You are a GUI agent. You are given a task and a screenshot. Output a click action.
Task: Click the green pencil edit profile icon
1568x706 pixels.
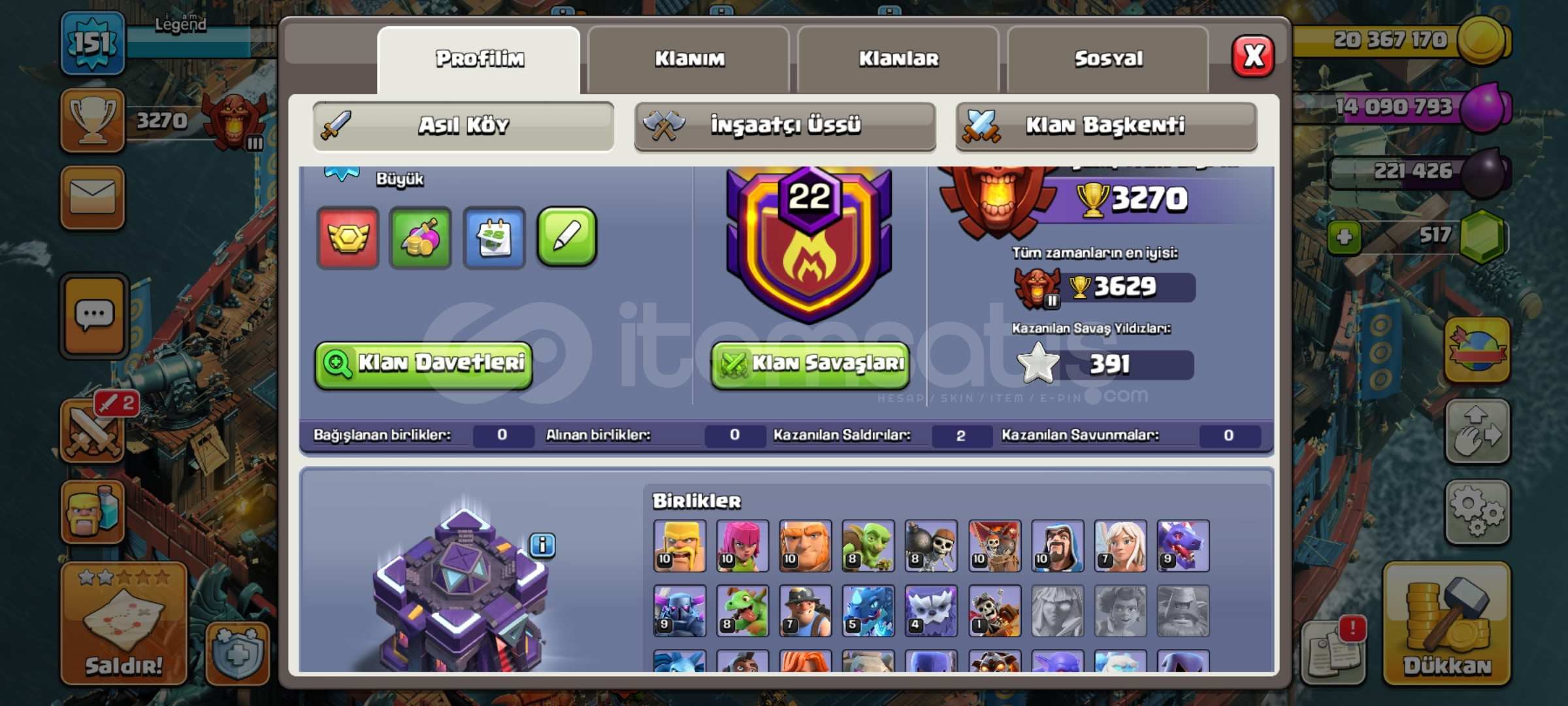coord(566,237)
